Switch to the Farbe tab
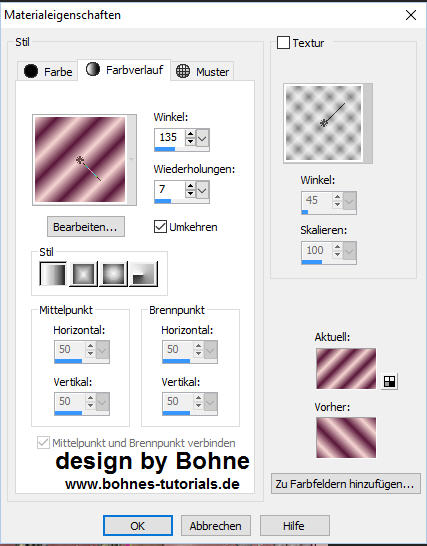 tap(48, 71)
